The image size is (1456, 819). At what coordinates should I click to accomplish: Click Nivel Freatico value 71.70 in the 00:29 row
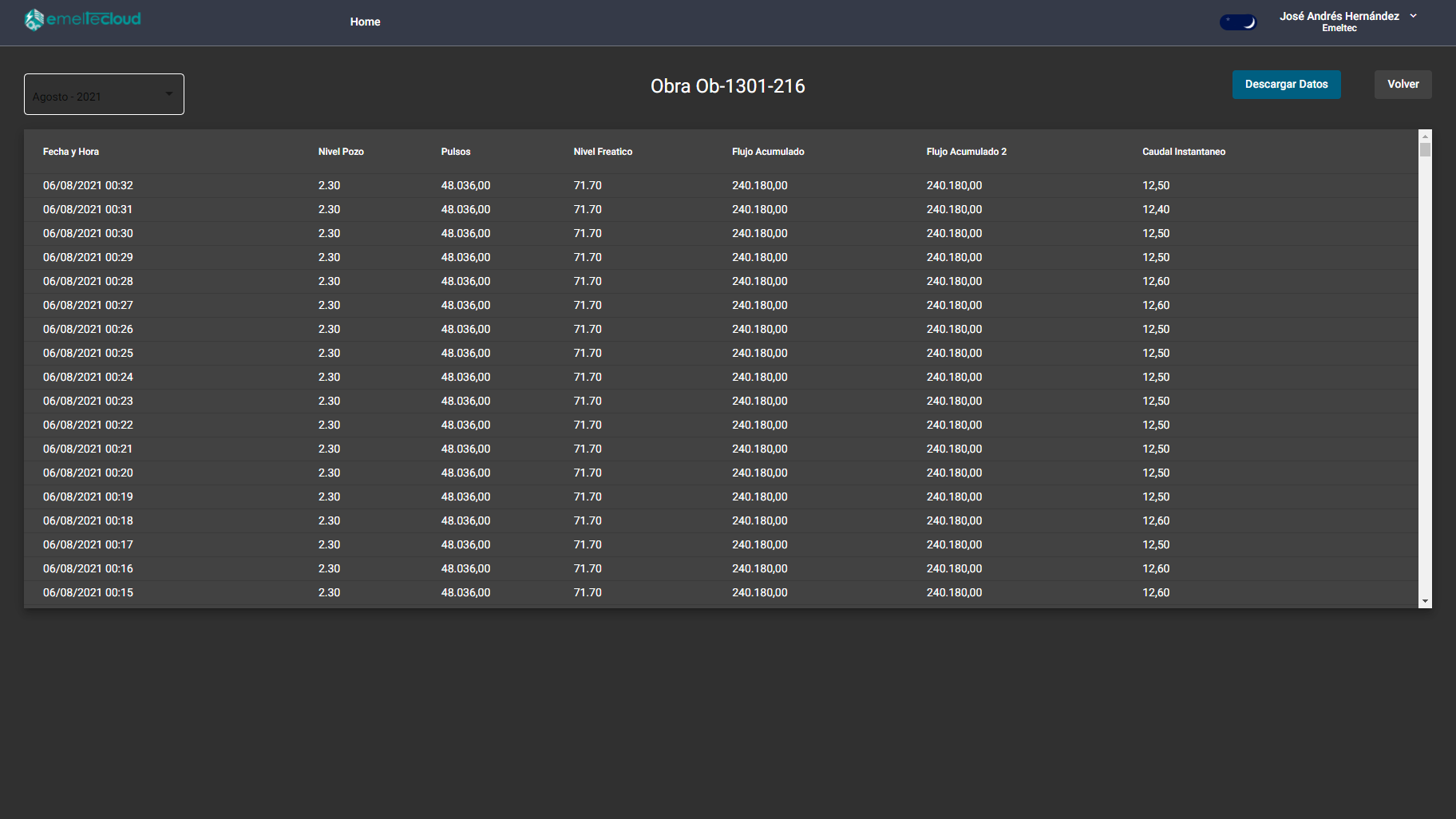588,258
